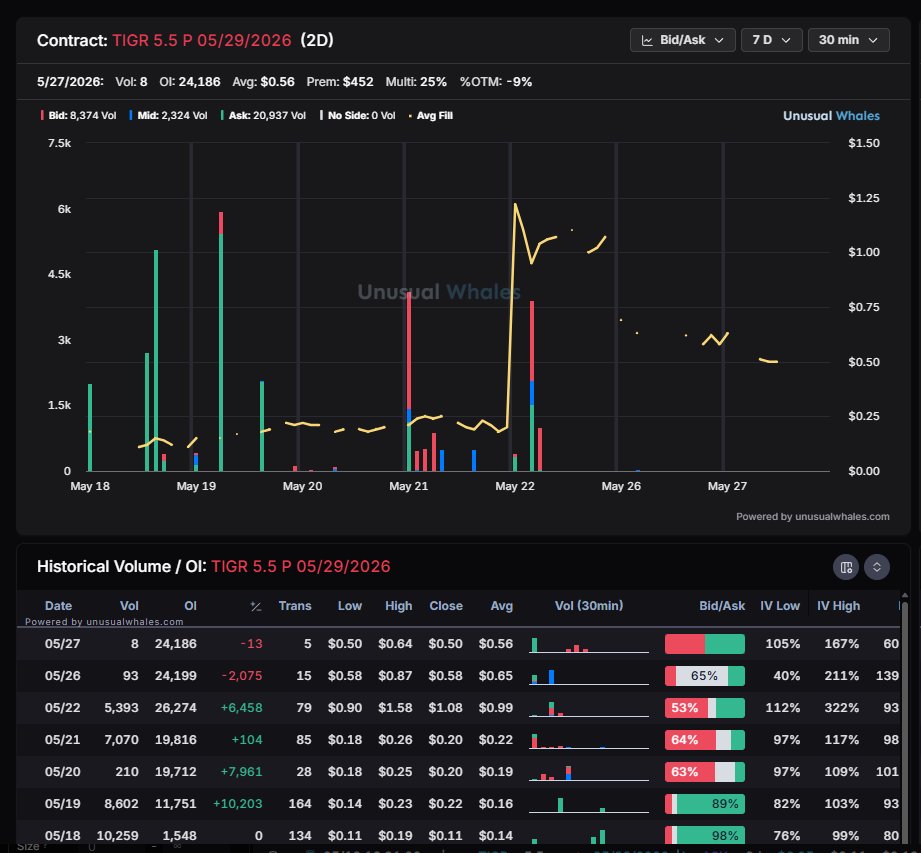The width and height of the screenshot is (921, 853).
Task: Select the 05/27 table row date
Action: point(62,644)
